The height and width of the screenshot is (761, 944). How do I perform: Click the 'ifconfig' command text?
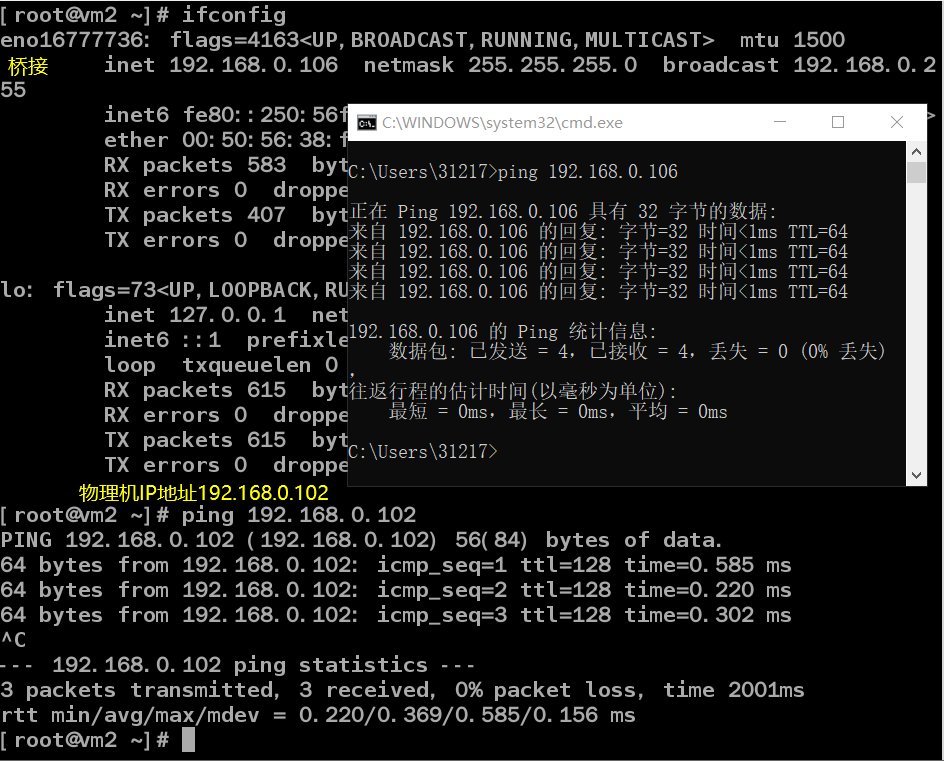click(x=234, y=15)
